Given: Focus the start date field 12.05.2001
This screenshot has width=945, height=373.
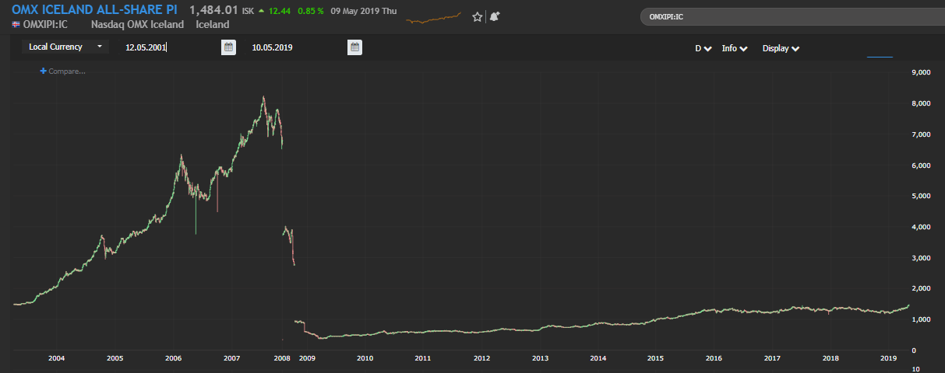Looking at the screenshot, I should (169, 47).
